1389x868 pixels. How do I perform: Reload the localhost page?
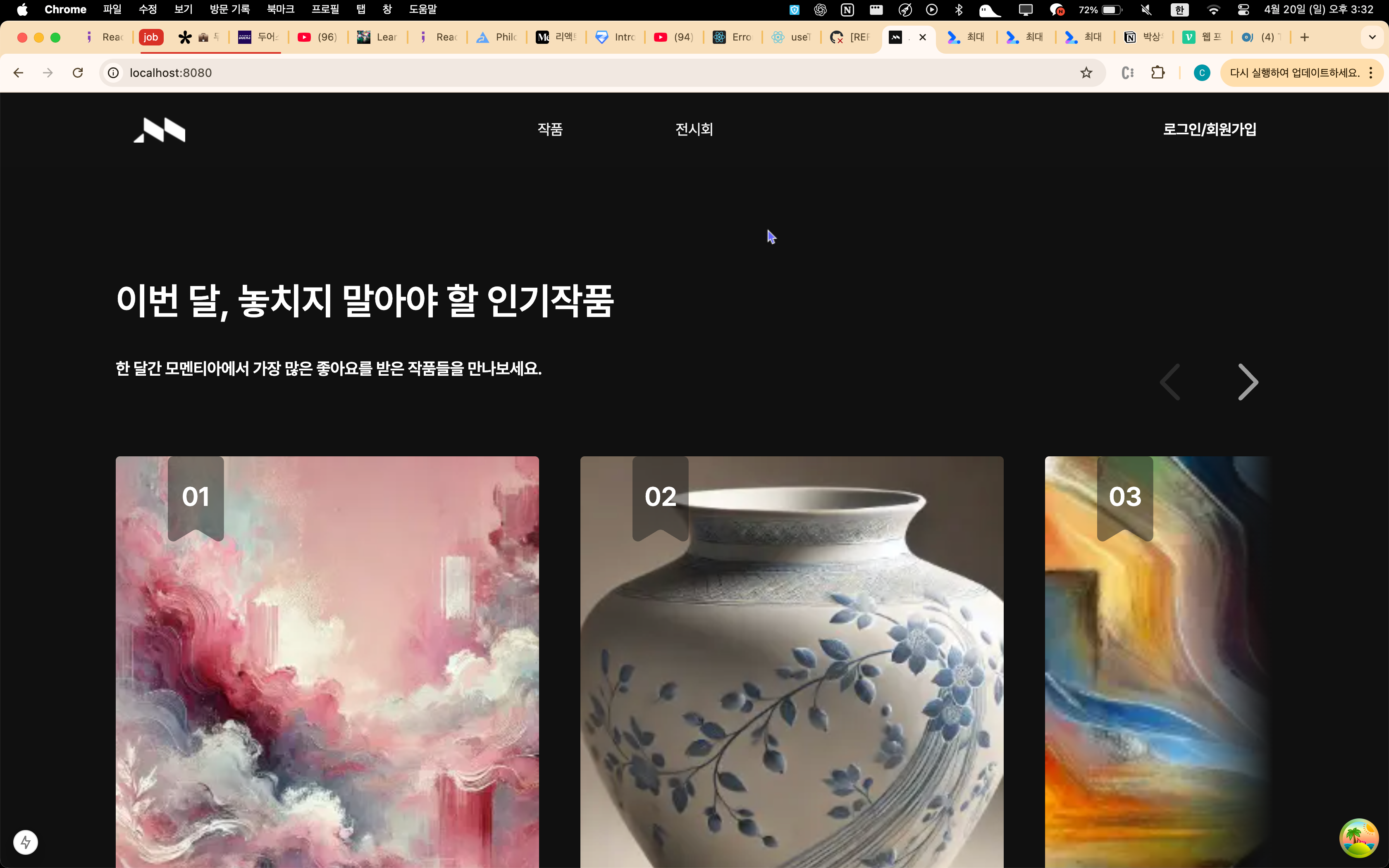[78, 73]
